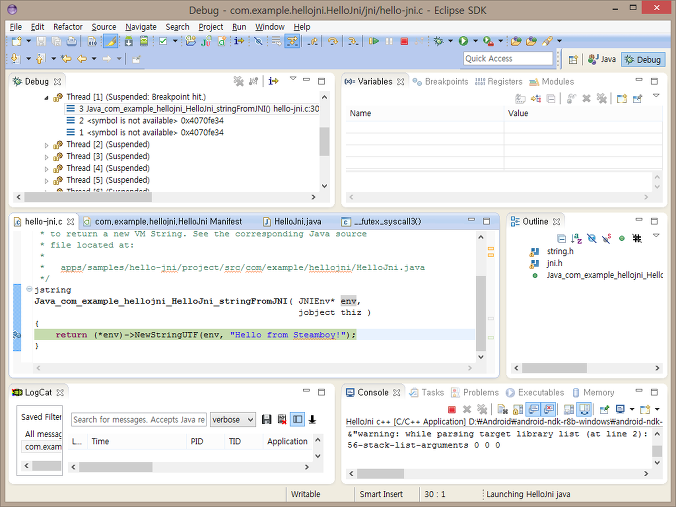
Task: Click the Remove All Terminated Launches icon in Debug view
Action: [x=238, y=81]
